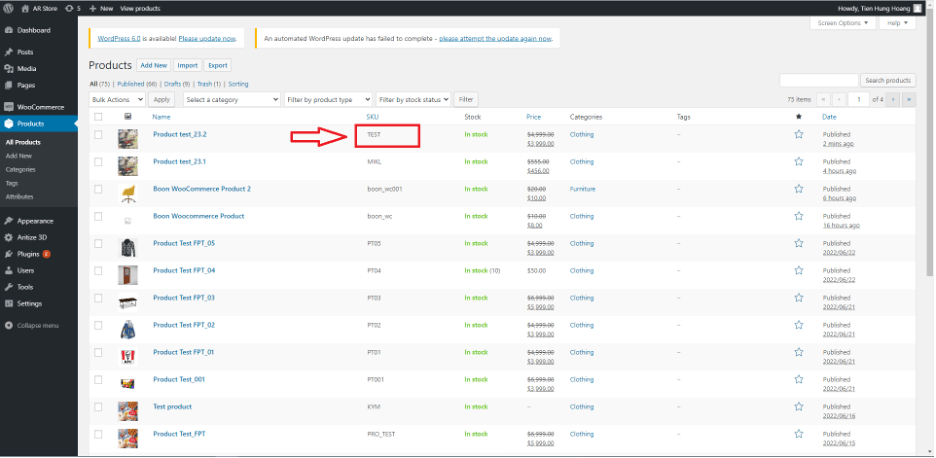Open the Bulk Actions dropdown
This screenshot has width=936, height=458.
point(117,100)
